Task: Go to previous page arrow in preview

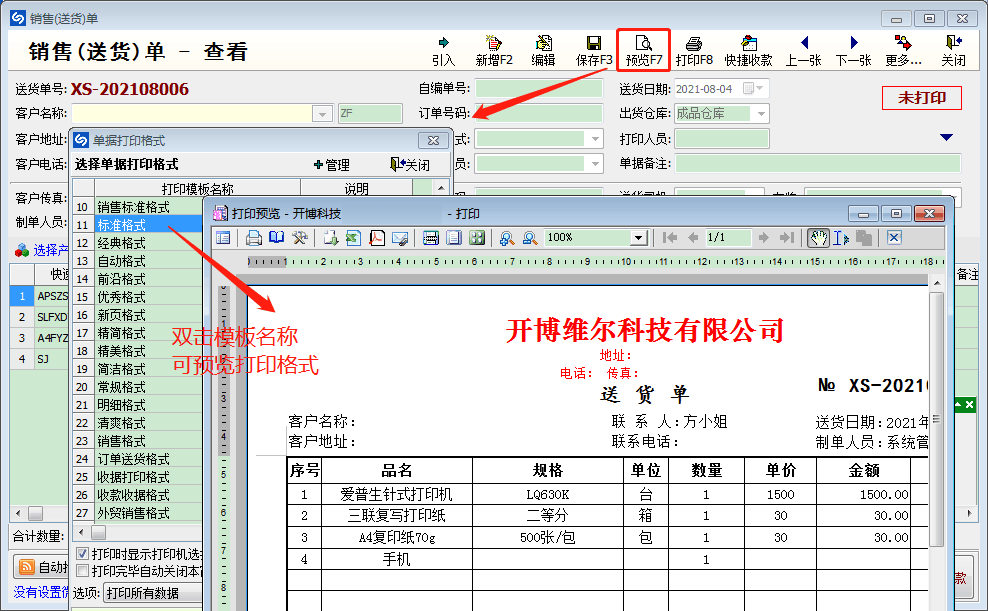Action: click(693, 237)
